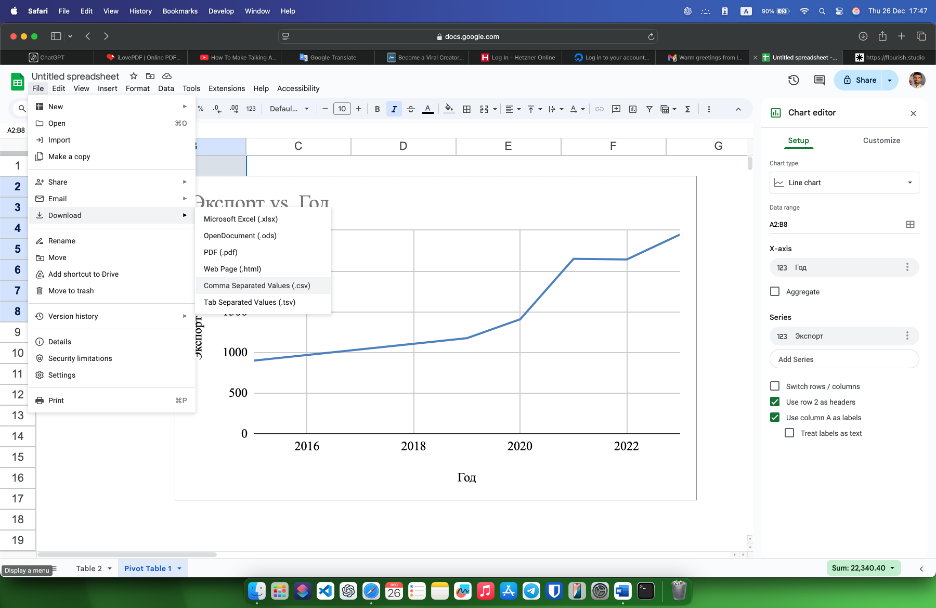Click the merge cells icon
936x608 pixels.
tap(484, 109)
